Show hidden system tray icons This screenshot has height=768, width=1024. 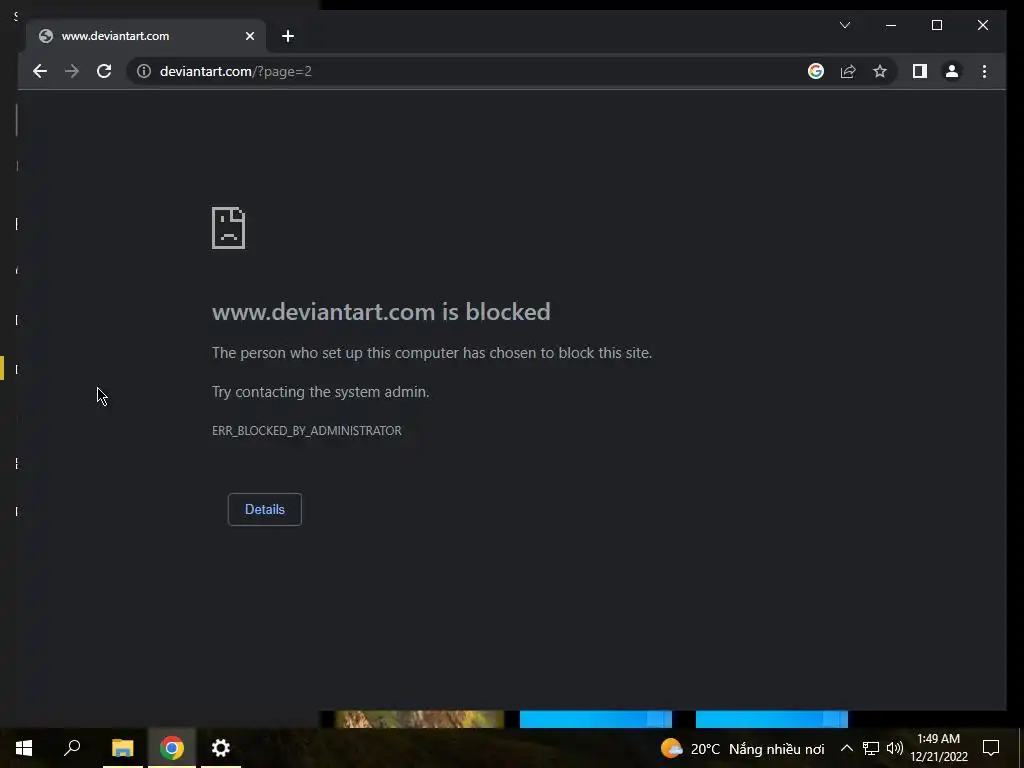coord(846,748)
